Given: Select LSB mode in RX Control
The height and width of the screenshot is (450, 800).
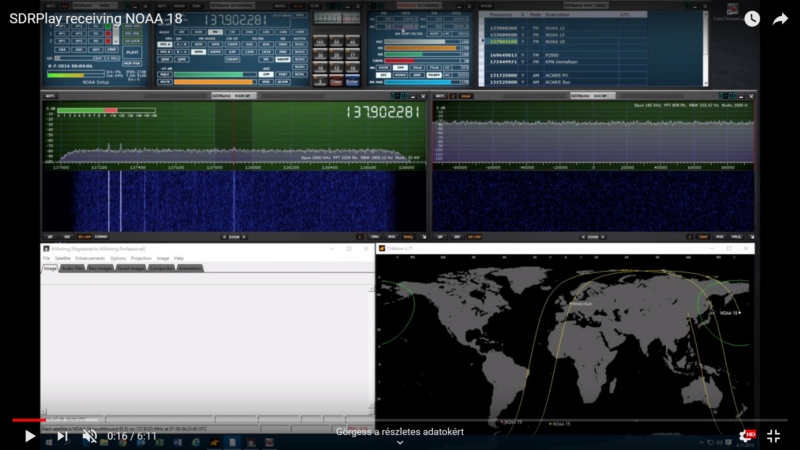Looking at the screenshot, I should (267, 32).
